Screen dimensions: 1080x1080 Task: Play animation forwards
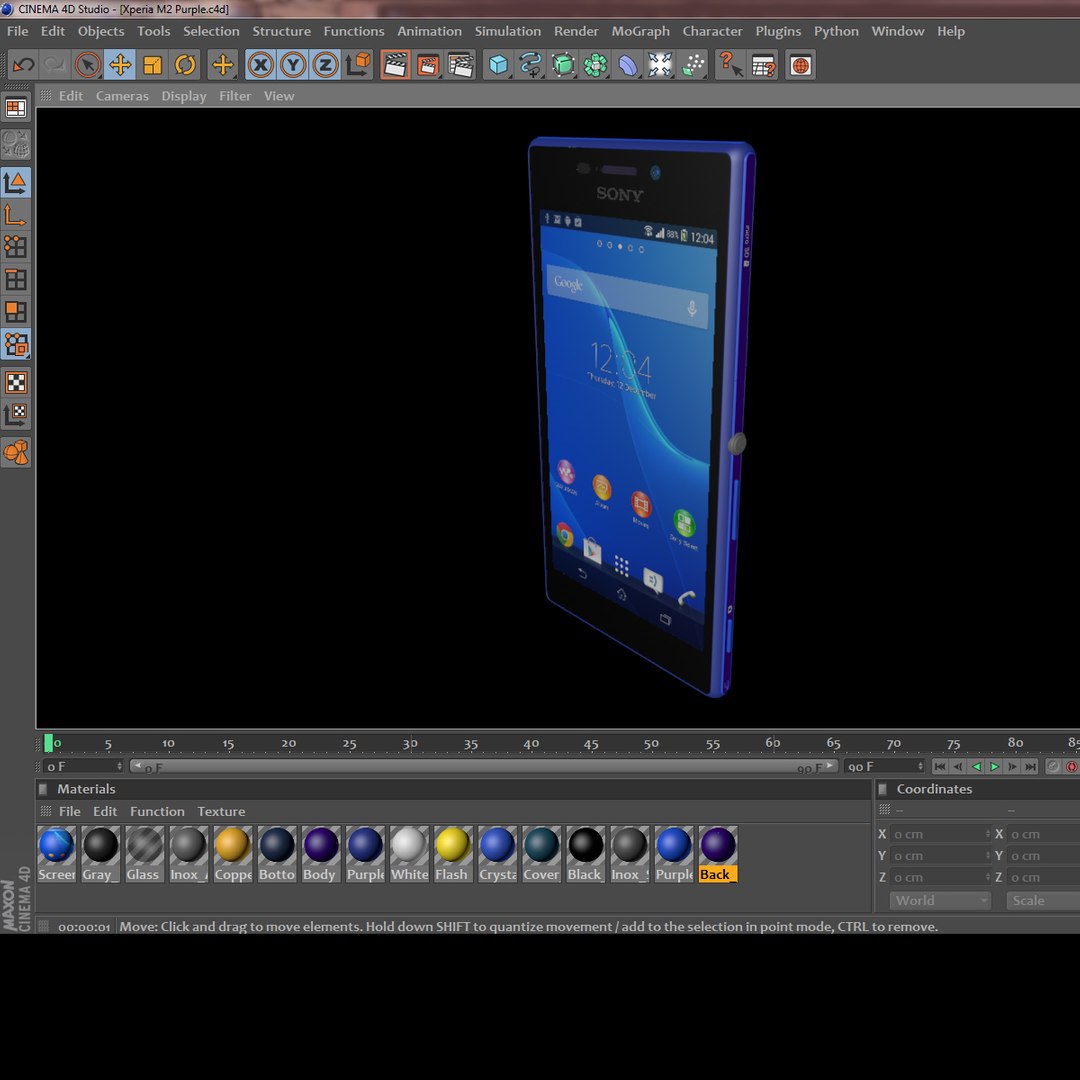(994, 767)
